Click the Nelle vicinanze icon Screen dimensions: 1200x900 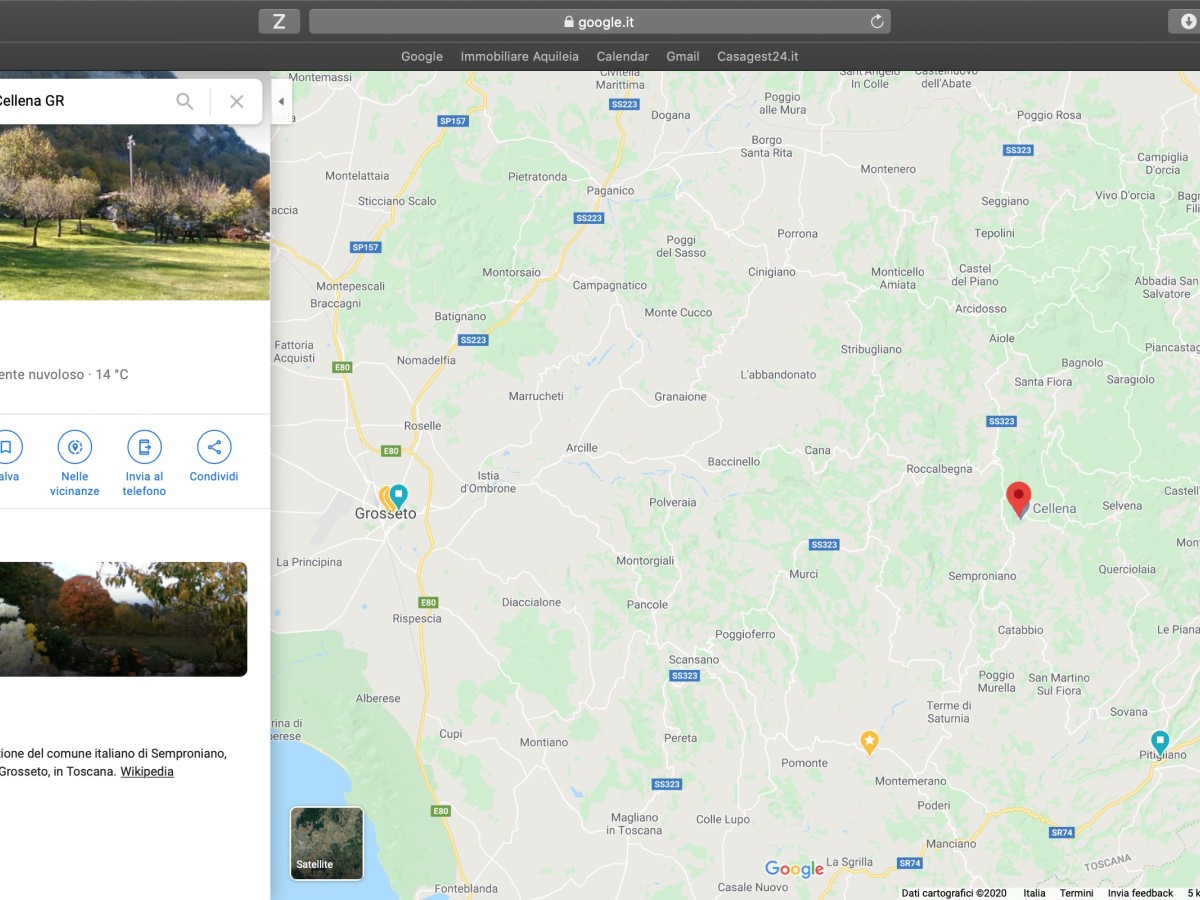click(x=75, y=447)
